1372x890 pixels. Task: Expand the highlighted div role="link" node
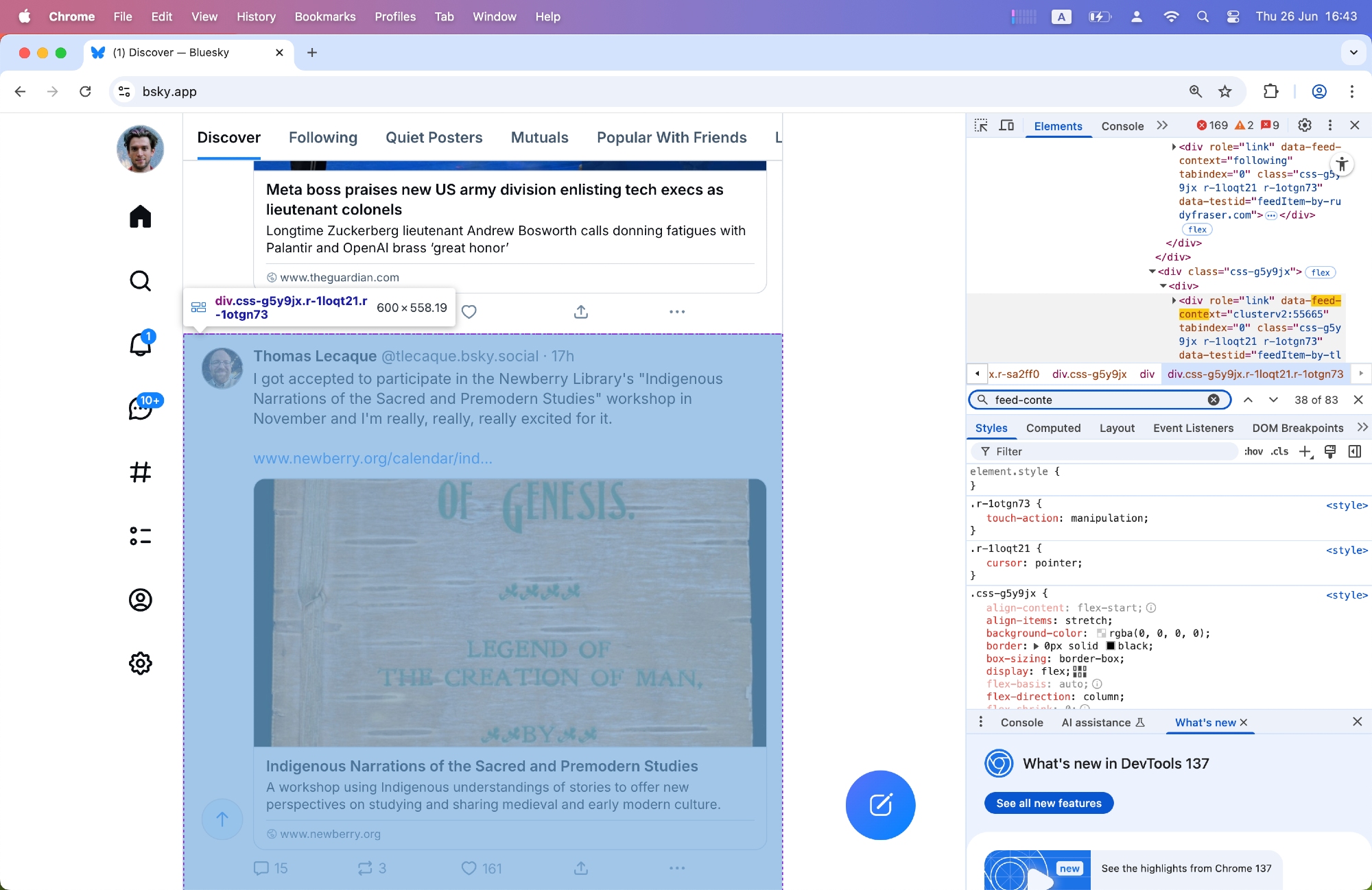[1174, 300]
